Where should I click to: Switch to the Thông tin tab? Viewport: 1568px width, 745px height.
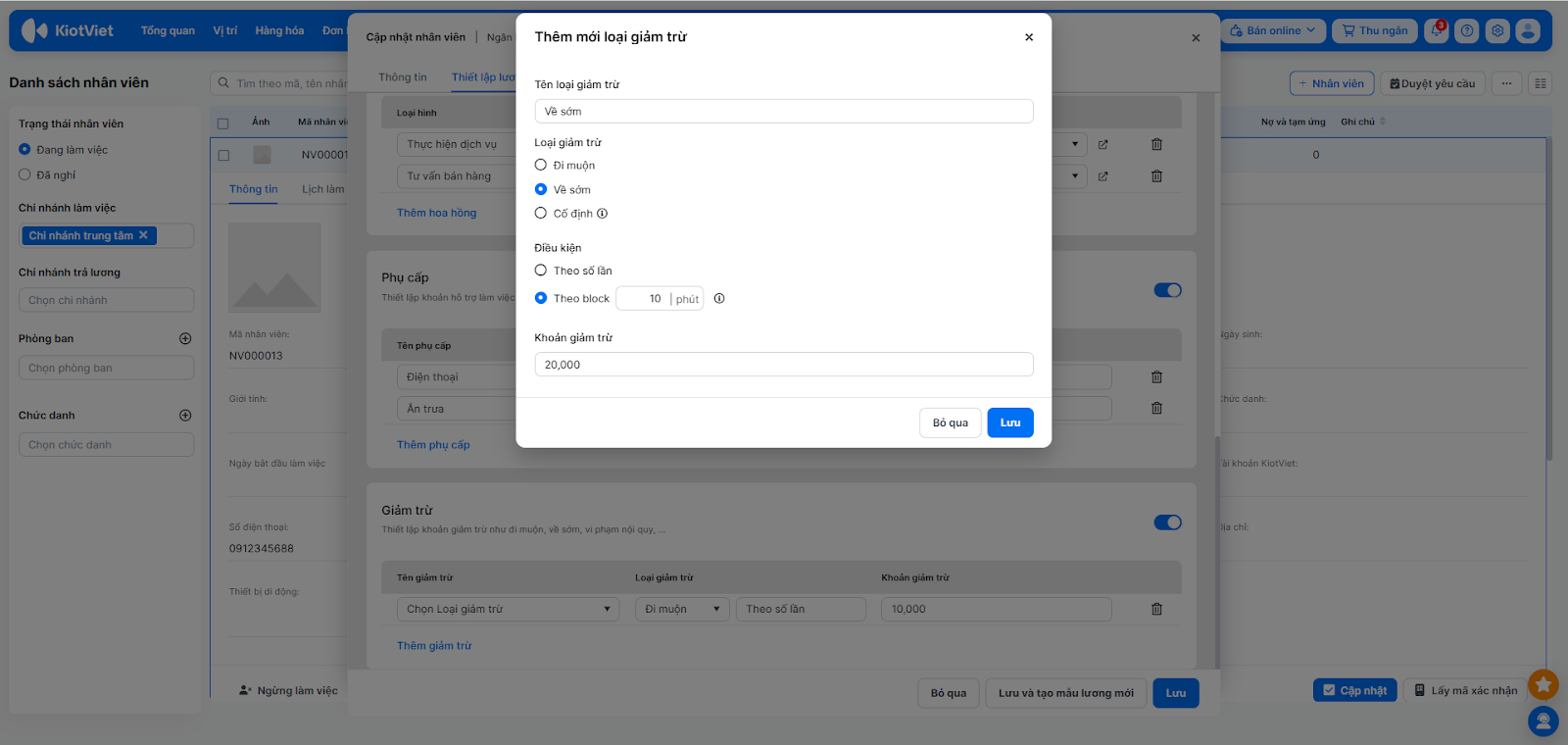click(402, 77)
